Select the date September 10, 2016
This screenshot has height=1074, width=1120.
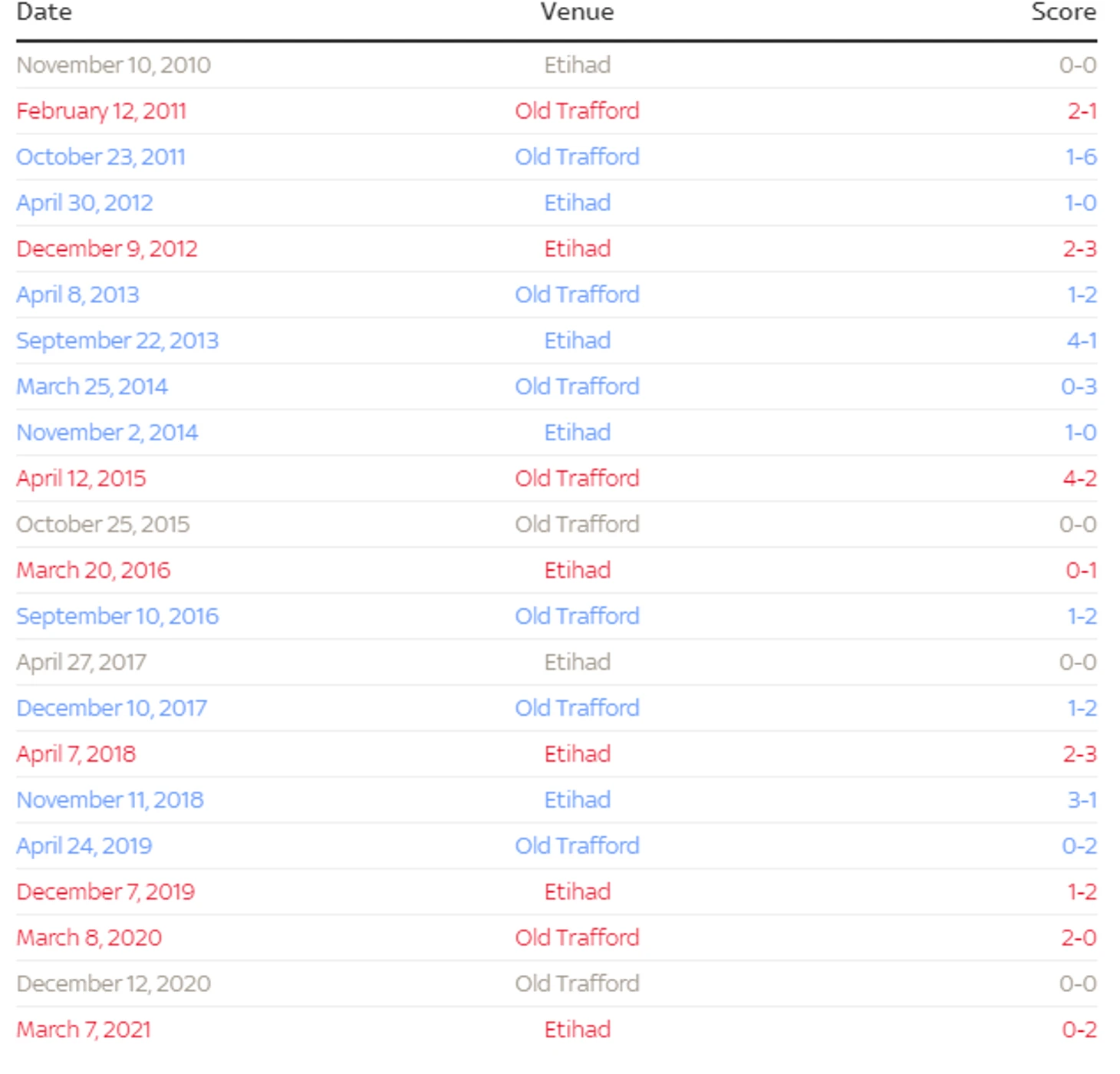(117, 617)
